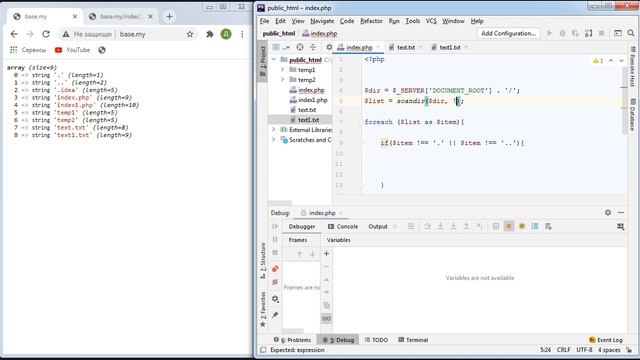Switch to Console tab in Debug panel
This screenshot has height=360, width=640.
tap(343, 227)
